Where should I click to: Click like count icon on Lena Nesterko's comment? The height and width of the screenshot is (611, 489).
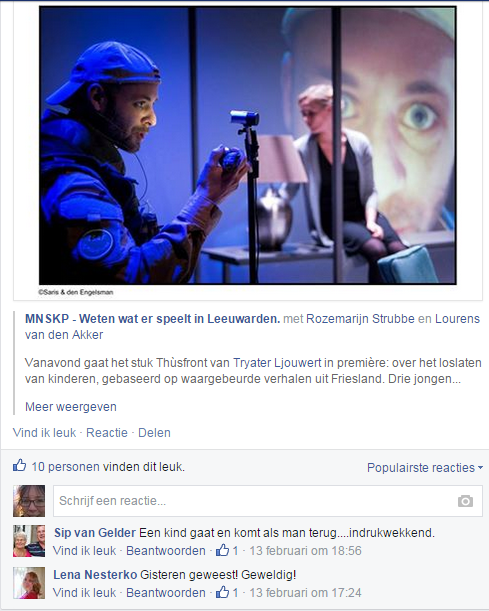coord(222,592)
